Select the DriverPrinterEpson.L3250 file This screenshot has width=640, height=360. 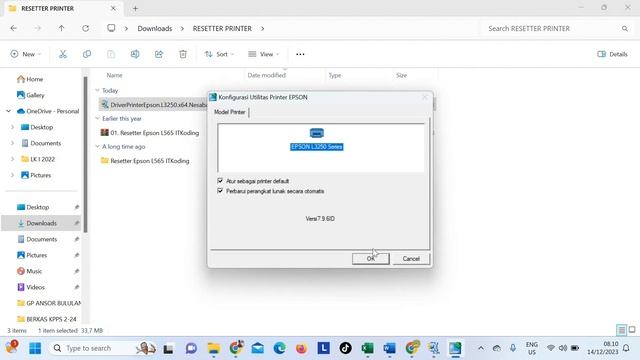[154, 105]
